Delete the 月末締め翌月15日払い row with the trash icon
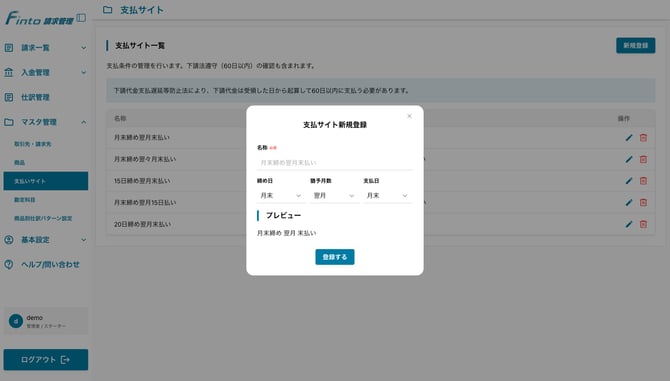The height and width of the screenshot is (381, 670). [x=643, y=202]
